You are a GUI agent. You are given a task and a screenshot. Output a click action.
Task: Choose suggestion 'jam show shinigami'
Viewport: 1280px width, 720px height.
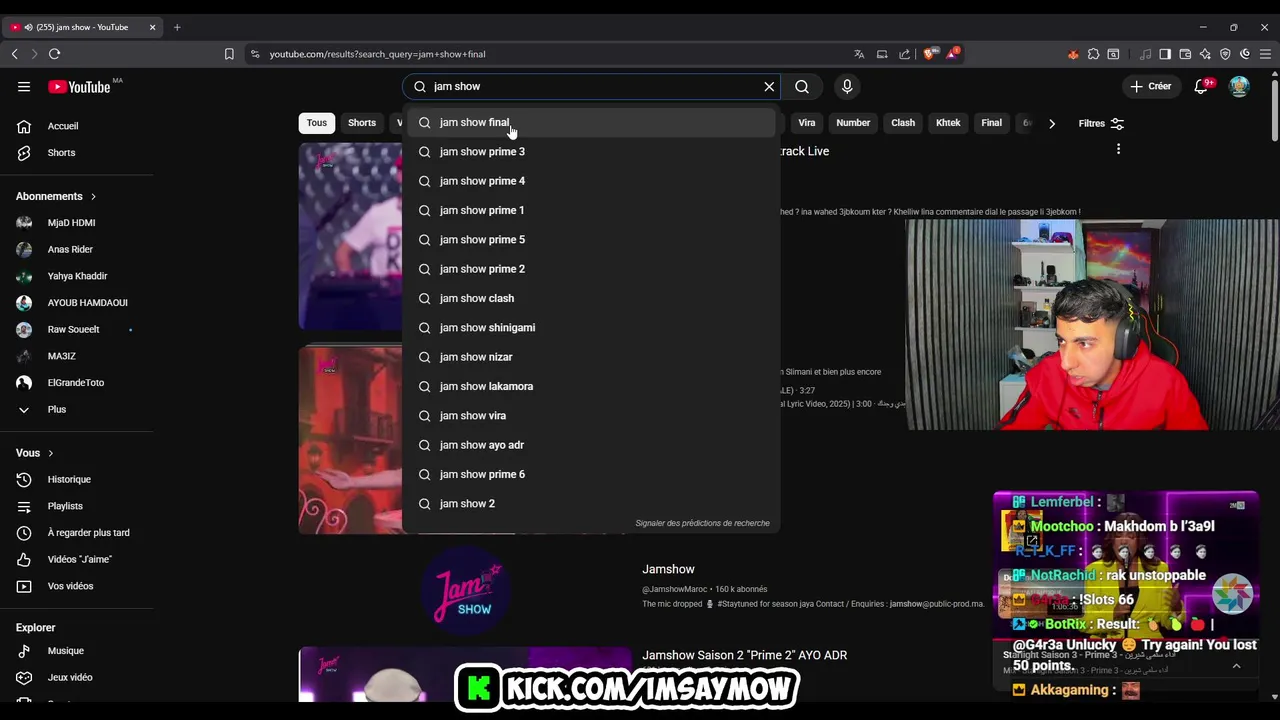(591, 328)
